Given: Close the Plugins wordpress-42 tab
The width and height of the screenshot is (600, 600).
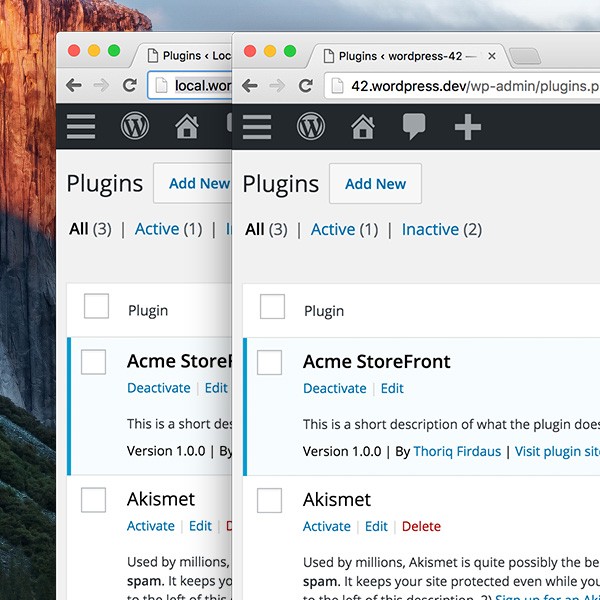Looking at the screenshot, I should (492, 56).
